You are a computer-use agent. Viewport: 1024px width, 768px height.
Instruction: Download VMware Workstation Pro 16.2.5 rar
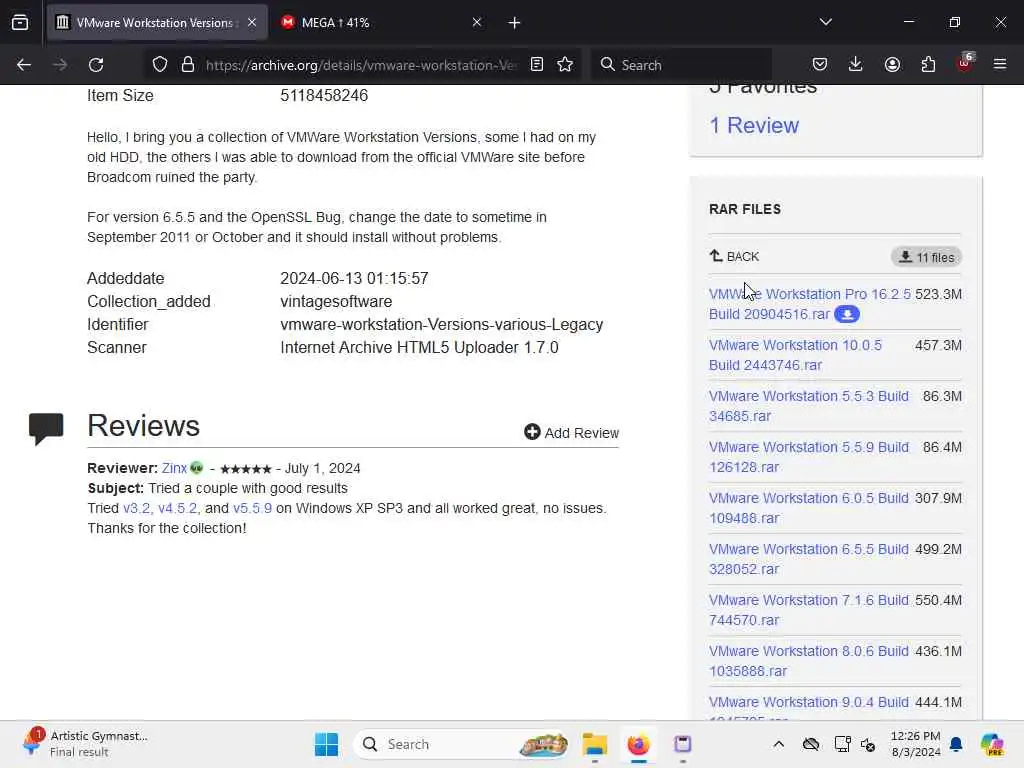[810, 304]
